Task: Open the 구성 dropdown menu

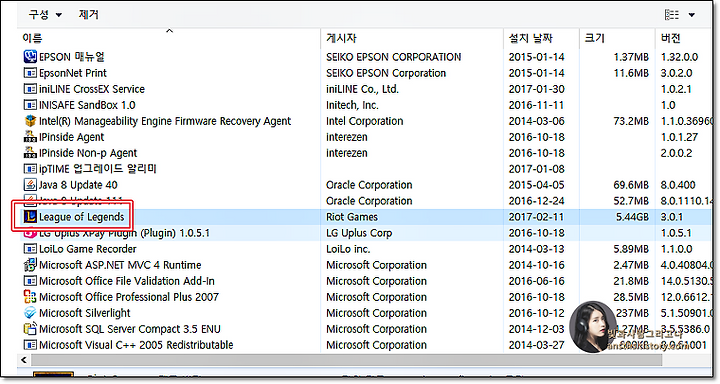Action: [45, 15]
